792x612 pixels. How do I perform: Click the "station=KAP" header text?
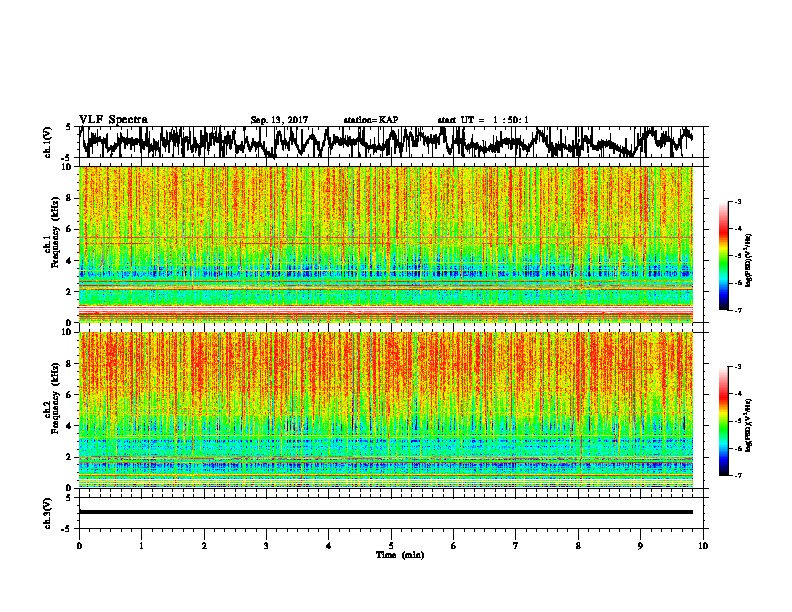pyautogui.click(x=371, y=120)
